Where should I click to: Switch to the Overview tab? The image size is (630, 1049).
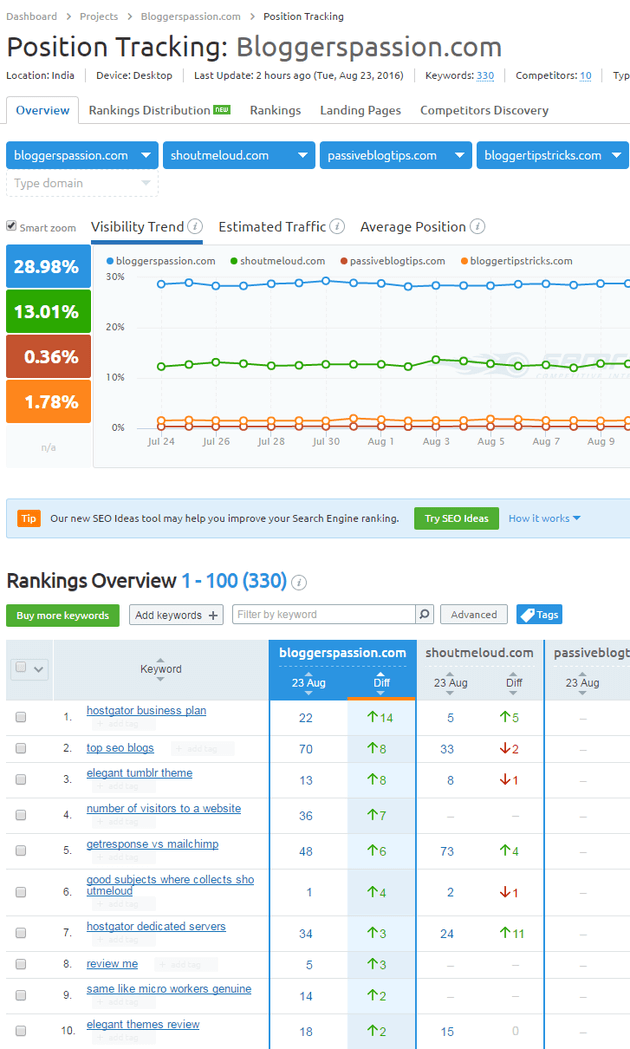42,110
